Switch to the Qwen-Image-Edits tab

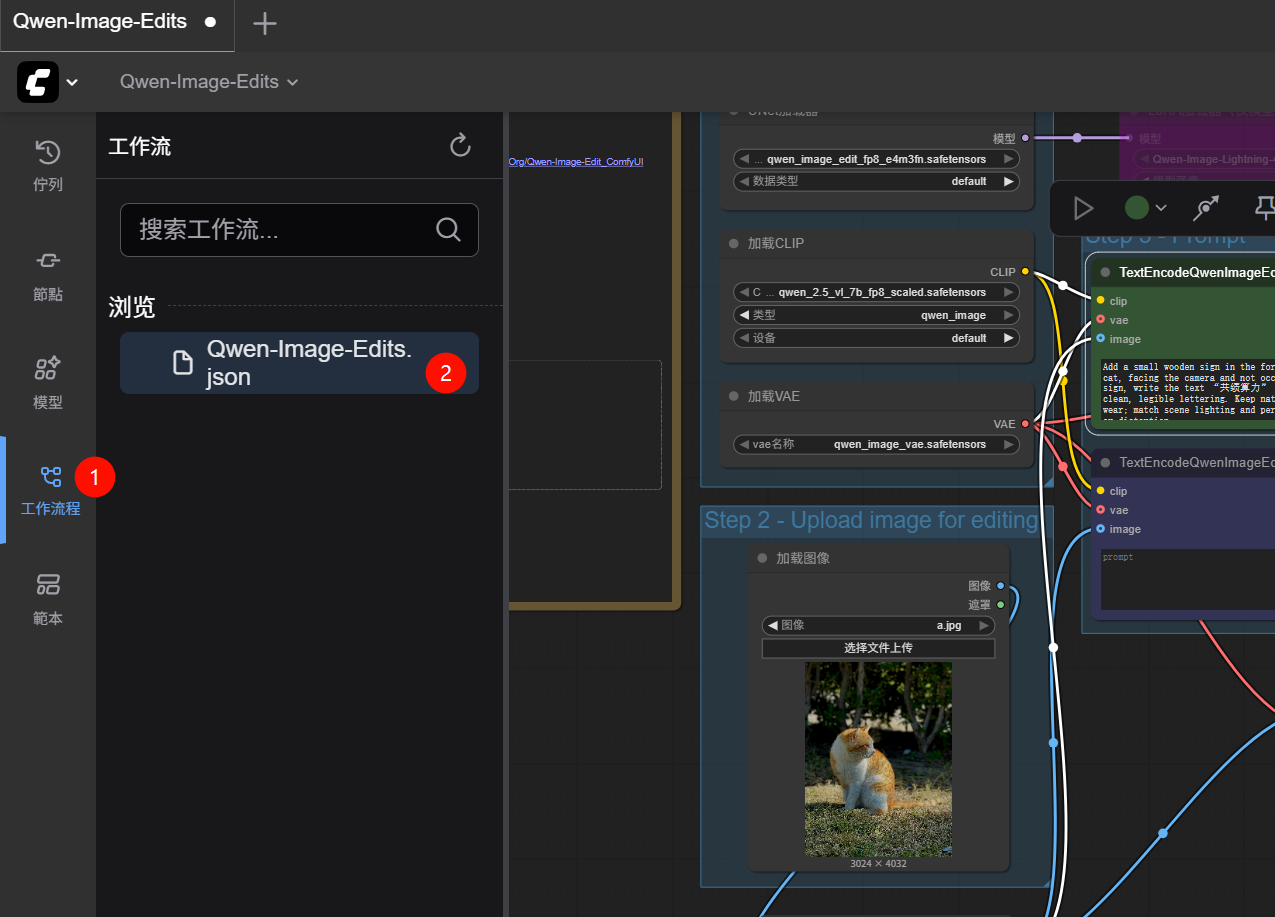[100, 22]
